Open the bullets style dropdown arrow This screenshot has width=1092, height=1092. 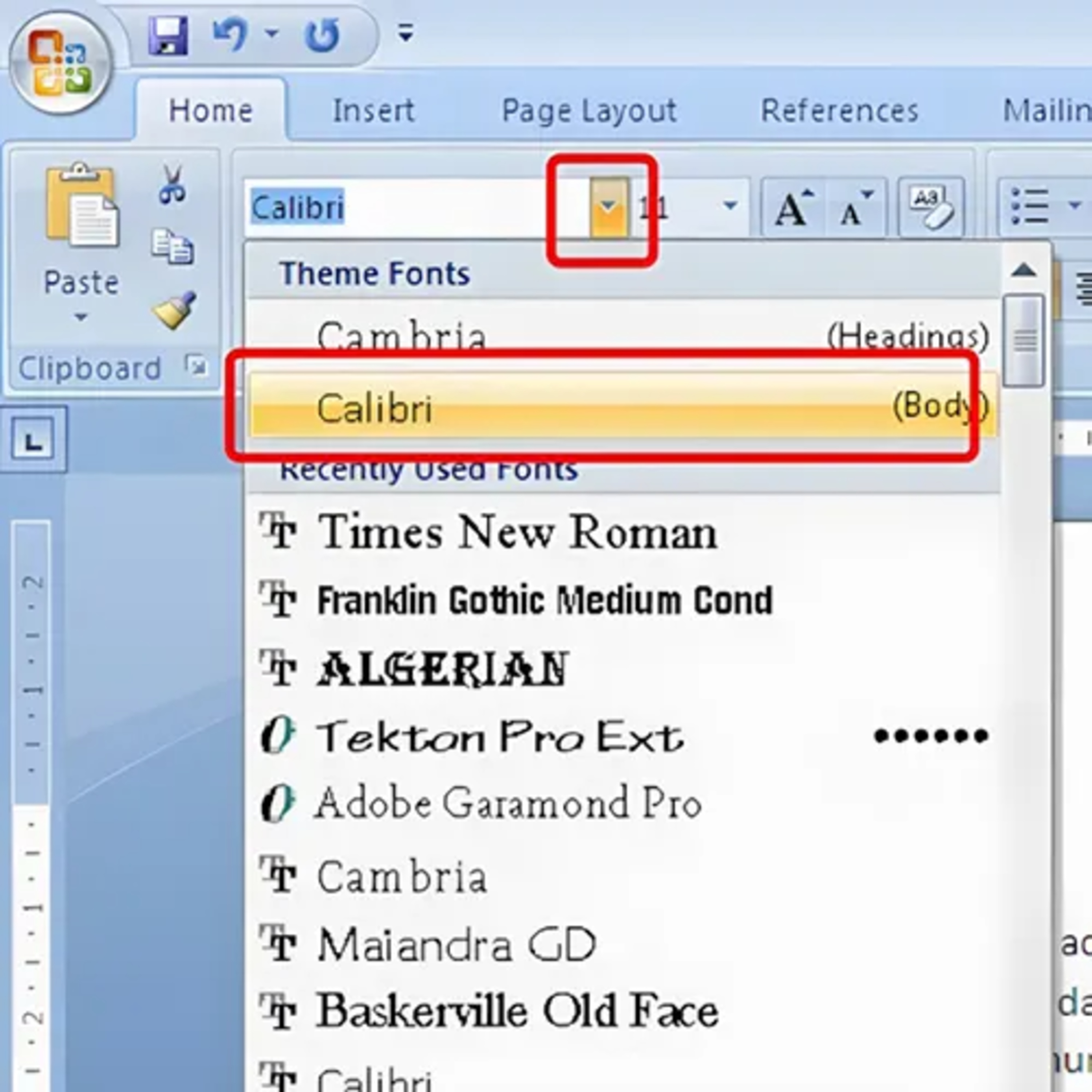[x=1075, y=205]
